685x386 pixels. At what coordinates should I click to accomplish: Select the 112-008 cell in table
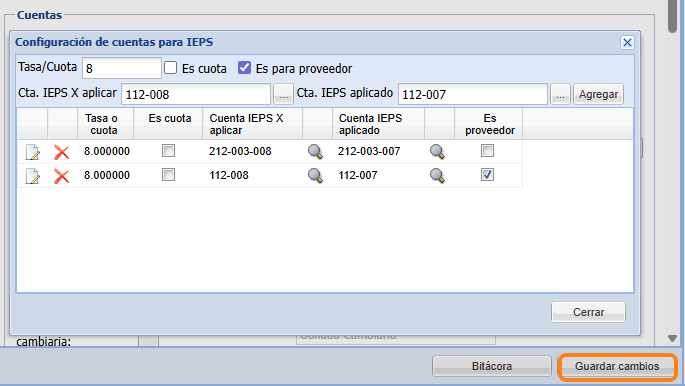(x=229, y=175)
